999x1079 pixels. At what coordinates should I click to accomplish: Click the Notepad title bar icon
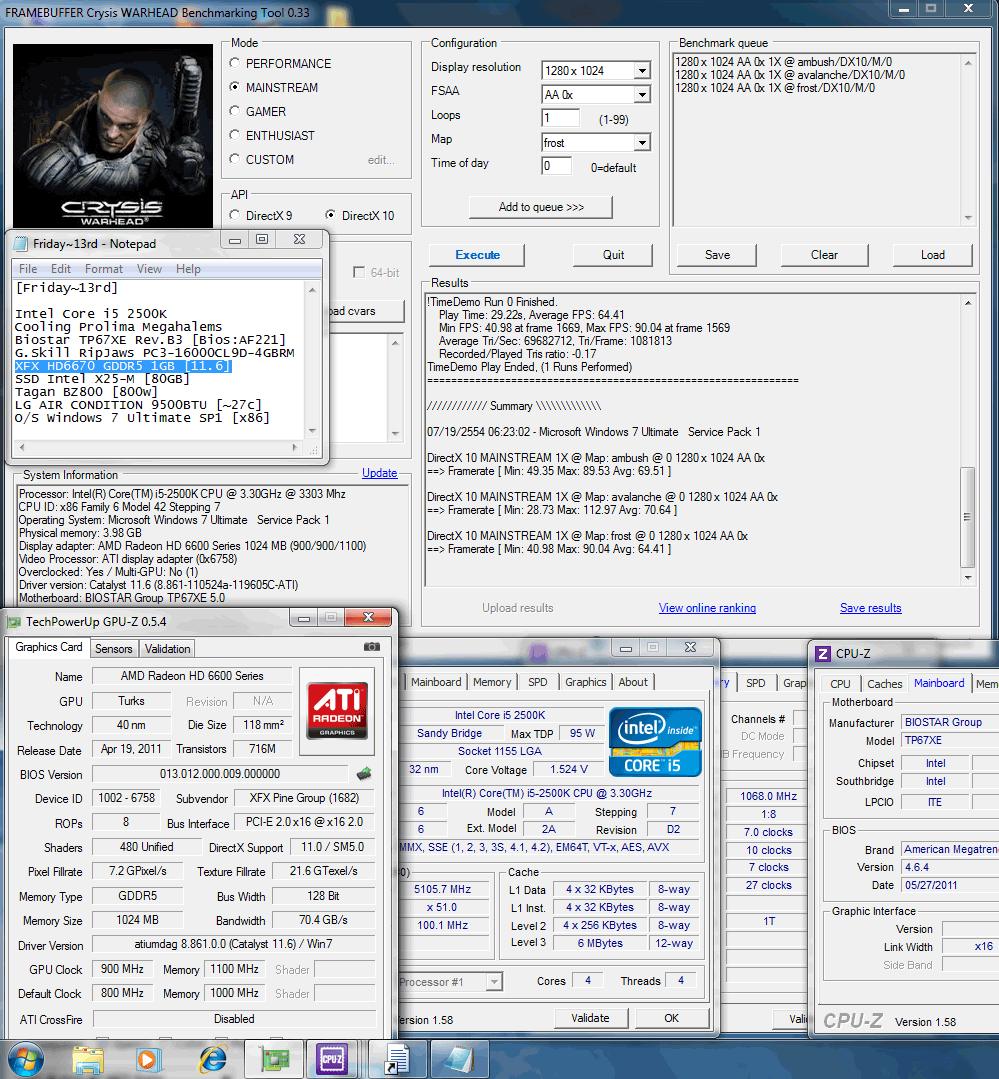21,244
